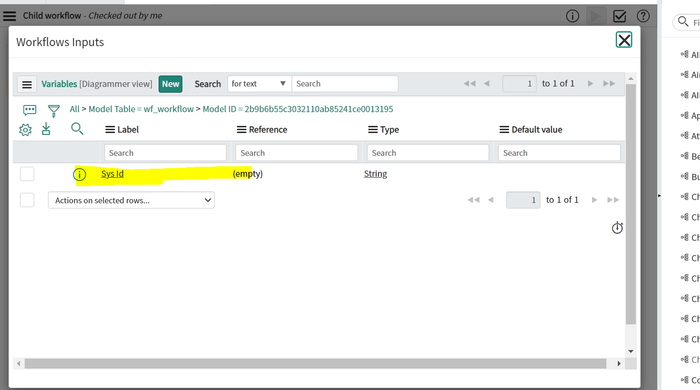Click the funnel filter icon
700x390 pixels.
coord(54,111)
